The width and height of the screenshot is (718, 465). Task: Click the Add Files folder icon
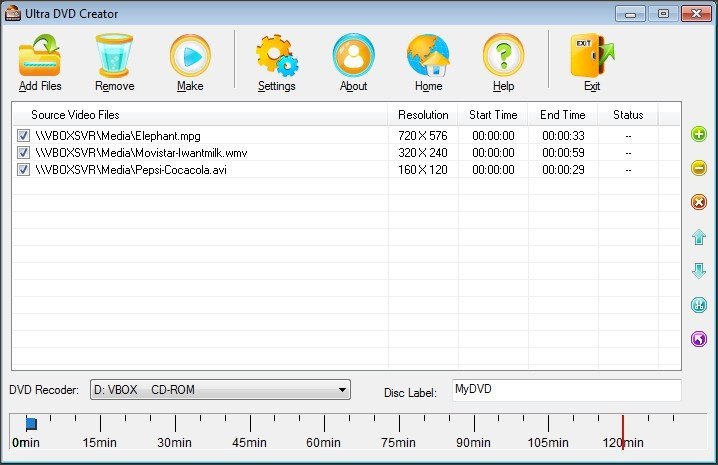(x=39, y=55)
